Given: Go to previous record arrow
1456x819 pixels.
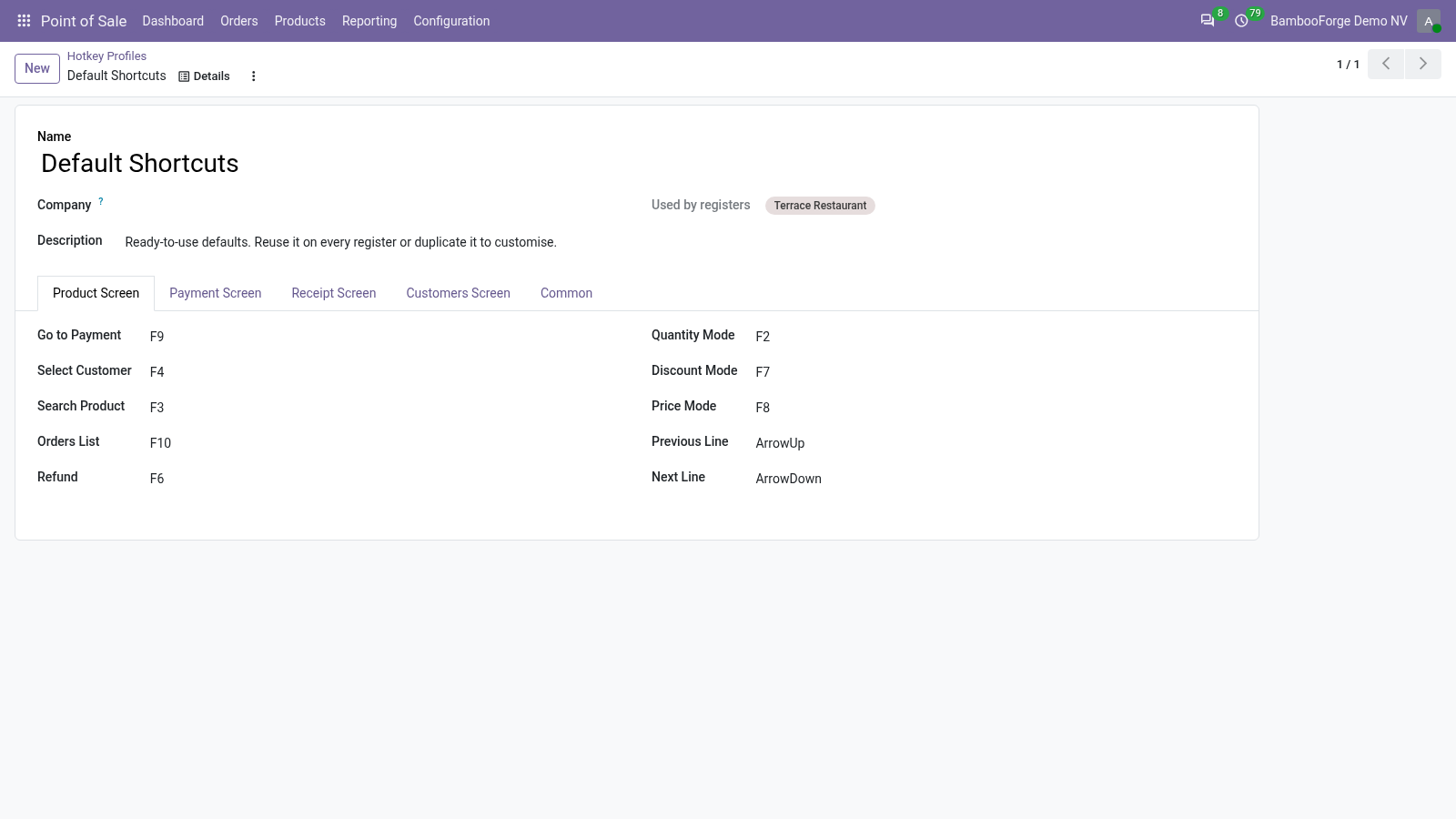Looking at the screenshot, I should point(1386,64).
